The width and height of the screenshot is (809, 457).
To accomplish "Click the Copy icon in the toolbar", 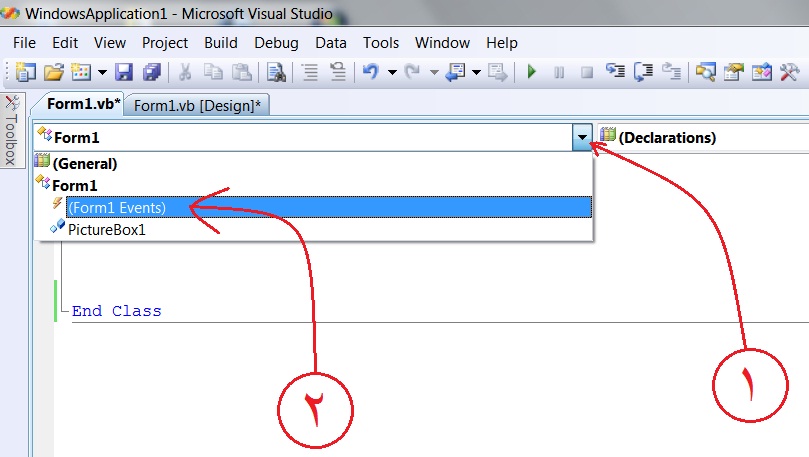I will (213, 72).
